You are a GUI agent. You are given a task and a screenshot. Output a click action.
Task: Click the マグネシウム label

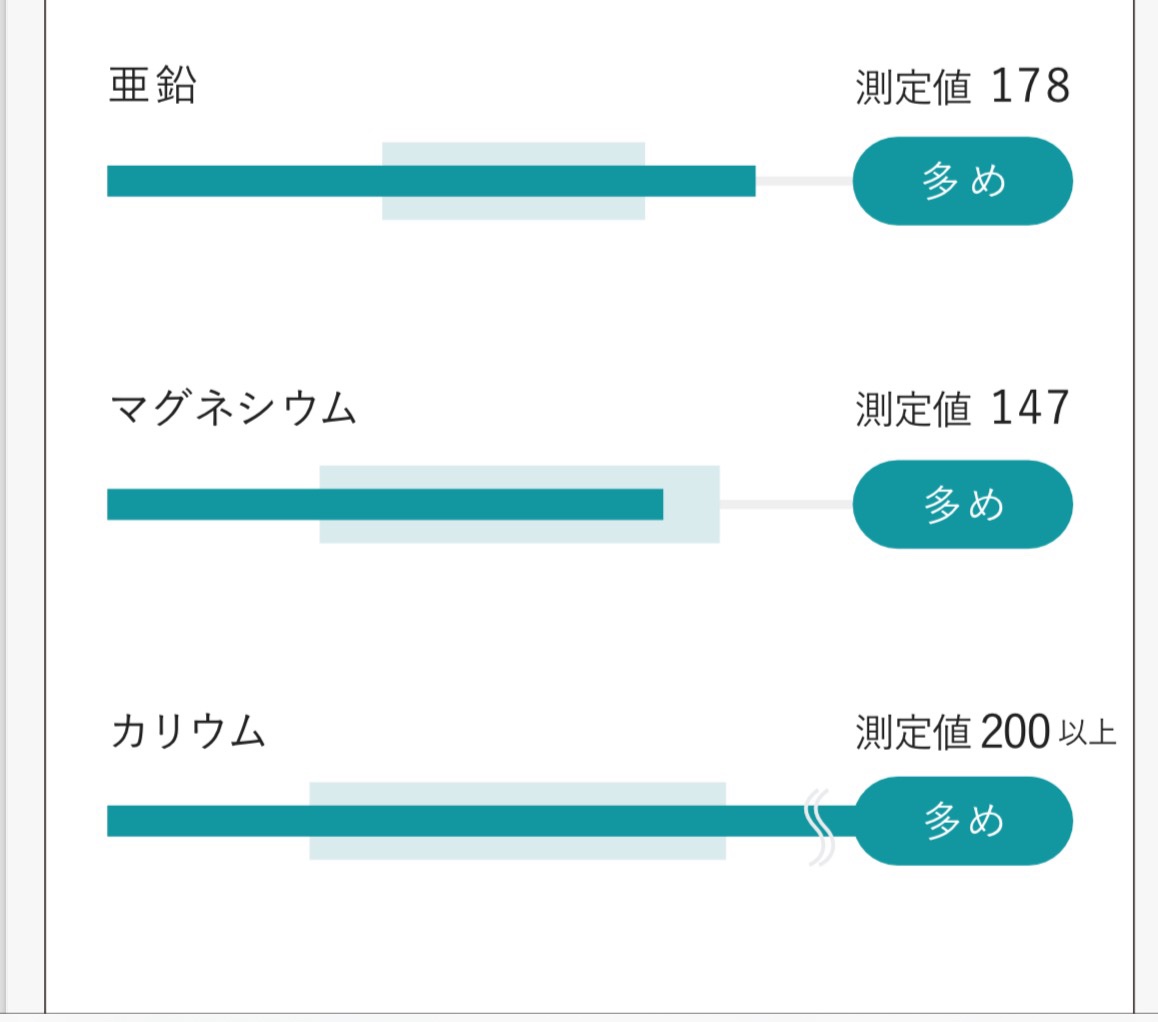232,410
